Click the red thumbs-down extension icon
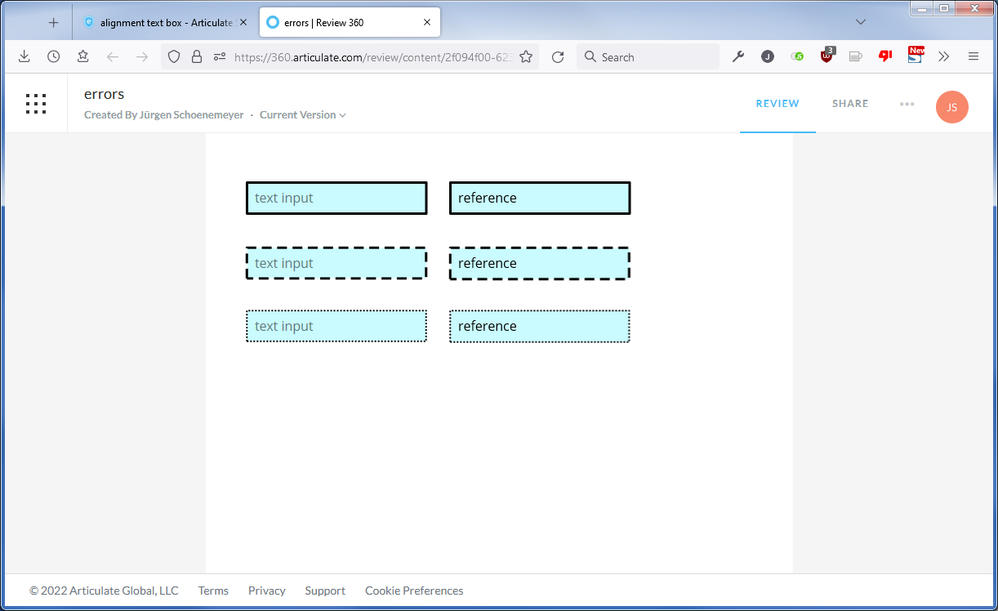This screenshot has width=998, height=611. point(885,56)
